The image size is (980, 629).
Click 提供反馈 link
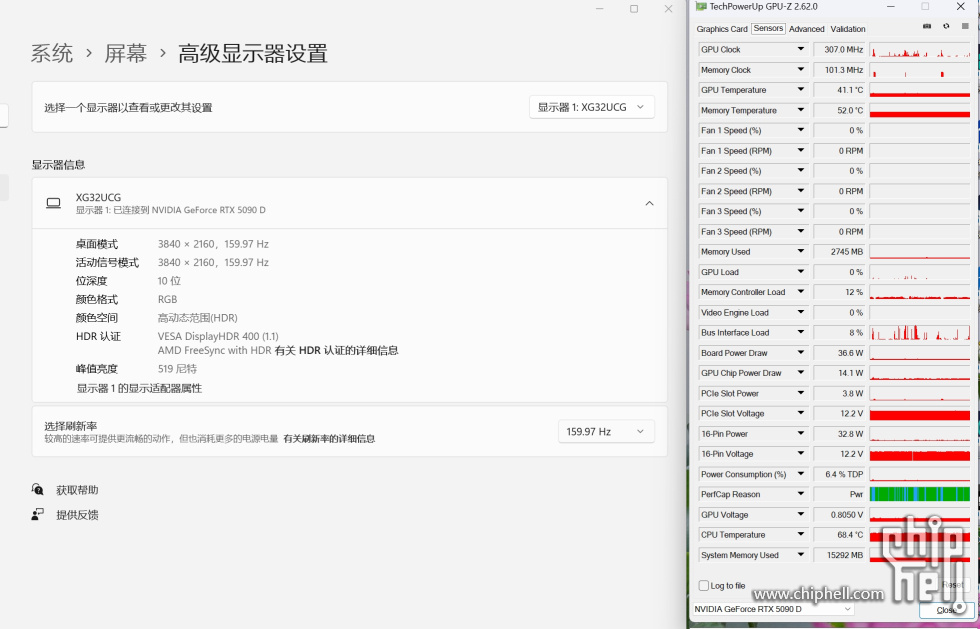78,515
